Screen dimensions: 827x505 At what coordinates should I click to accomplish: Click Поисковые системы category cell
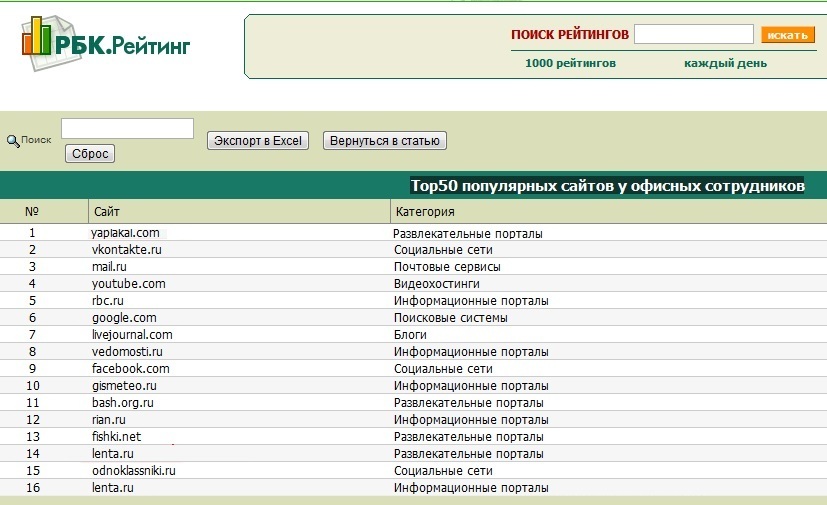(x=450, y=318)
